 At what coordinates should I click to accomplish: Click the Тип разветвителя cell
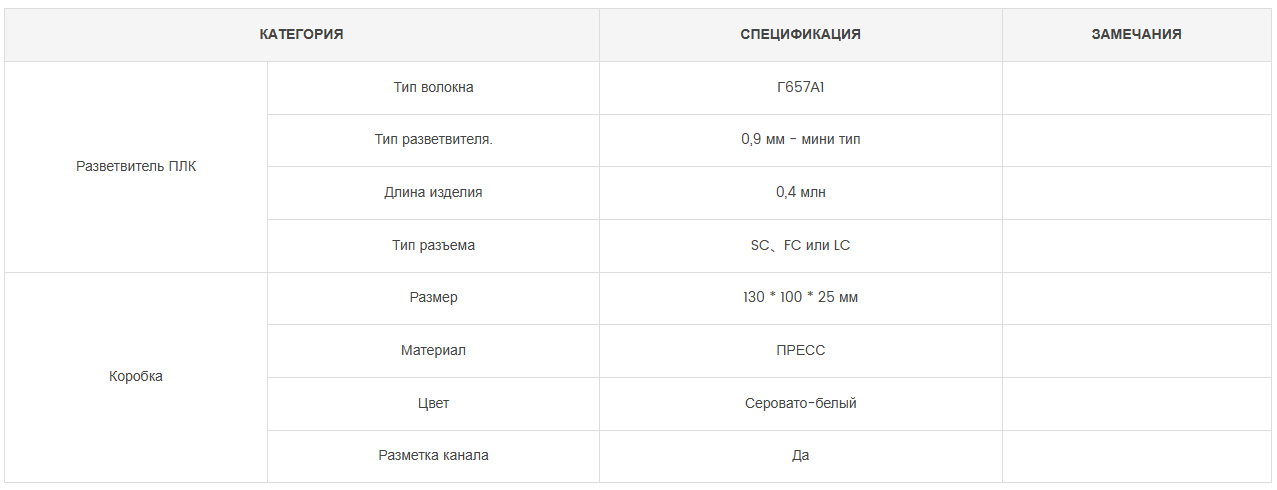pyautogui.click(x=434, y=140)
